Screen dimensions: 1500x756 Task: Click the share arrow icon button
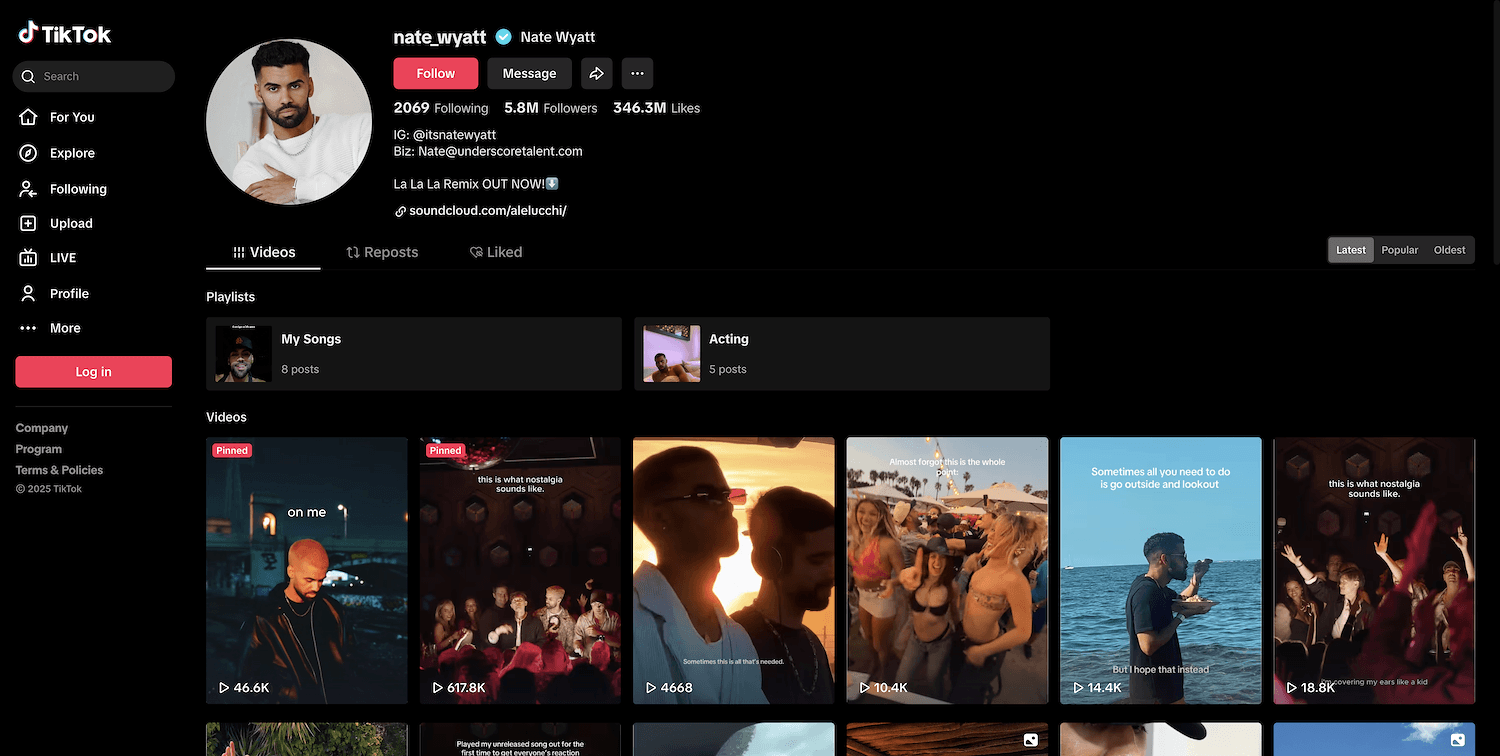pos(596,73)
